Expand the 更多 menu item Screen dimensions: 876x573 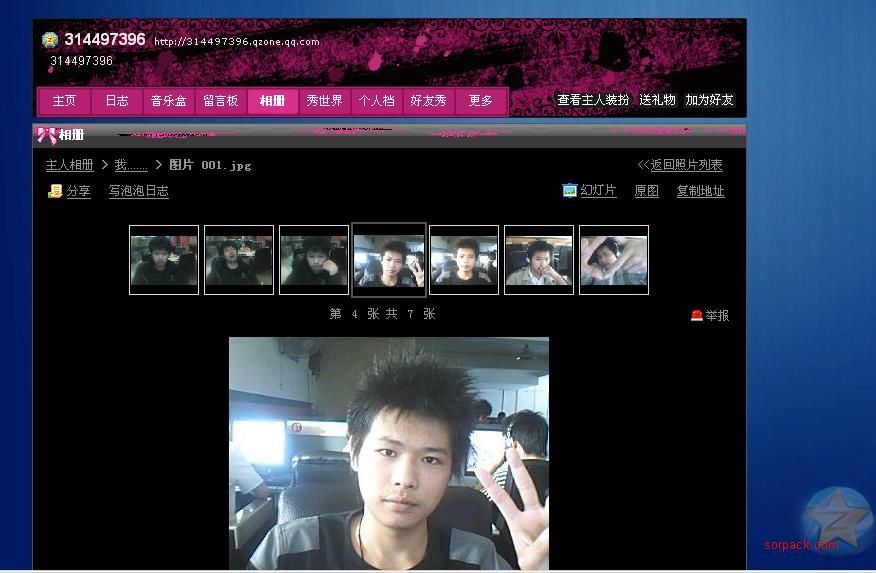pyautogui.click(x=481, y=101)
